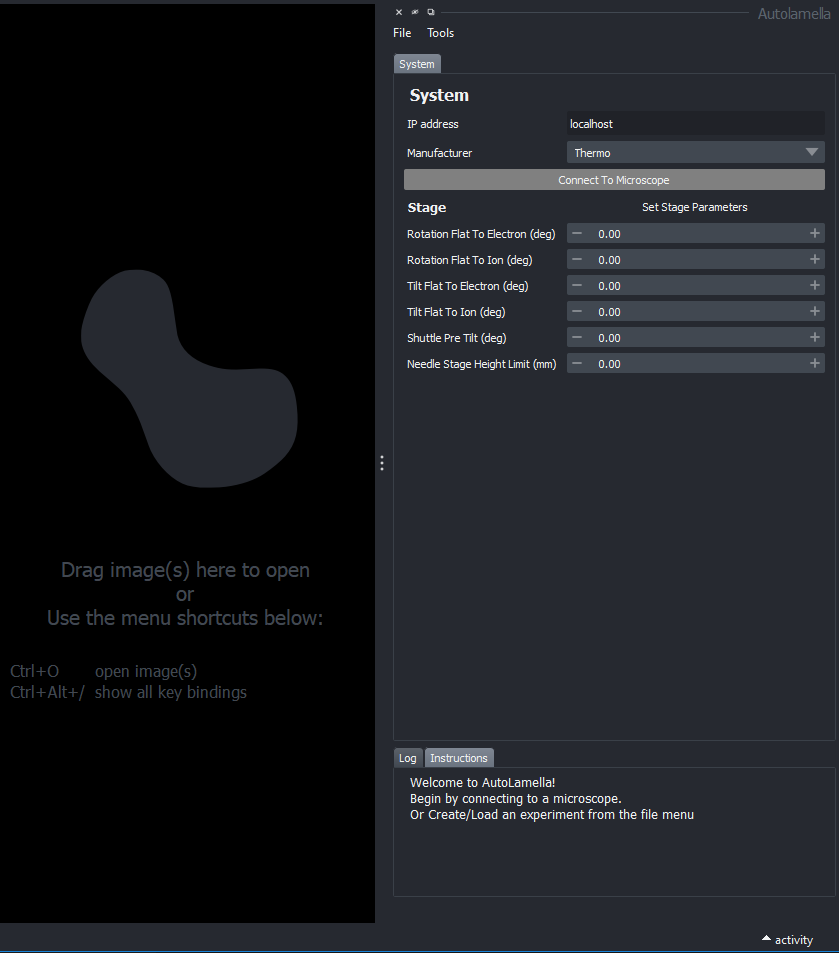Switch to the Log tab
839x953 pixels.
(407, 758)
